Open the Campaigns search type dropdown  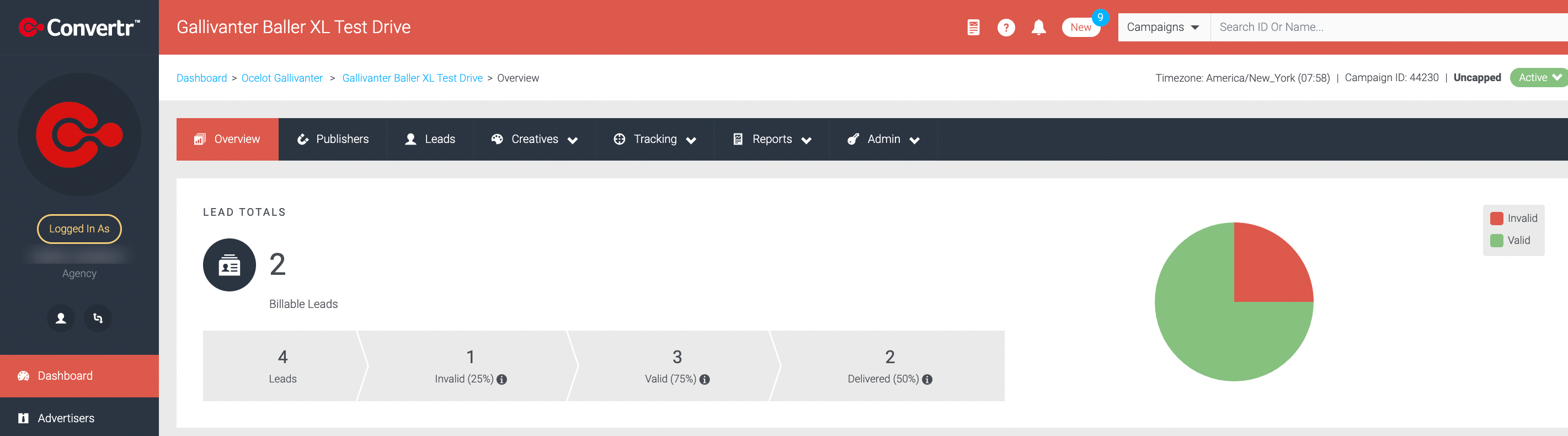pyautogui.click(x=1163, y=28)
